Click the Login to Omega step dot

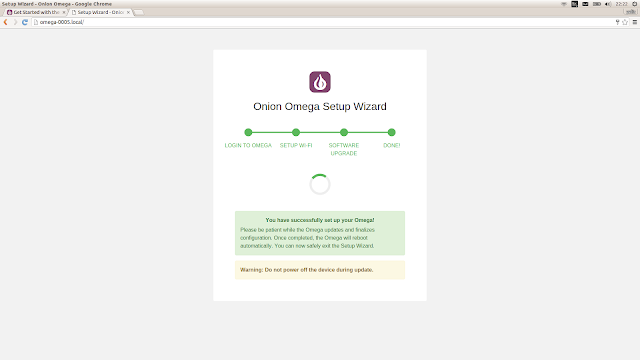[x=248, y=132]
